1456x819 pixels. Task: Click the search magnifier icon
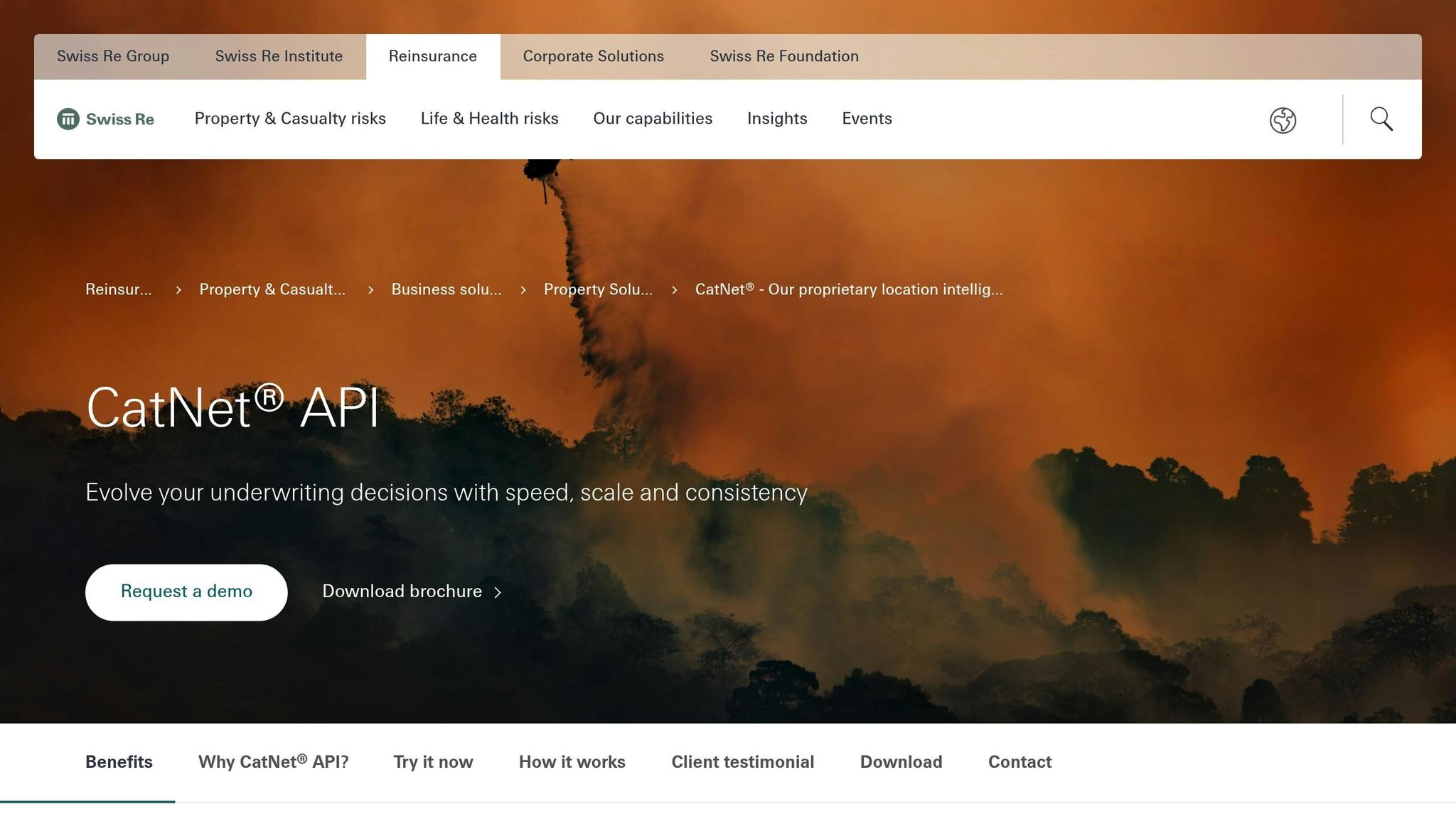point(1381,119)
